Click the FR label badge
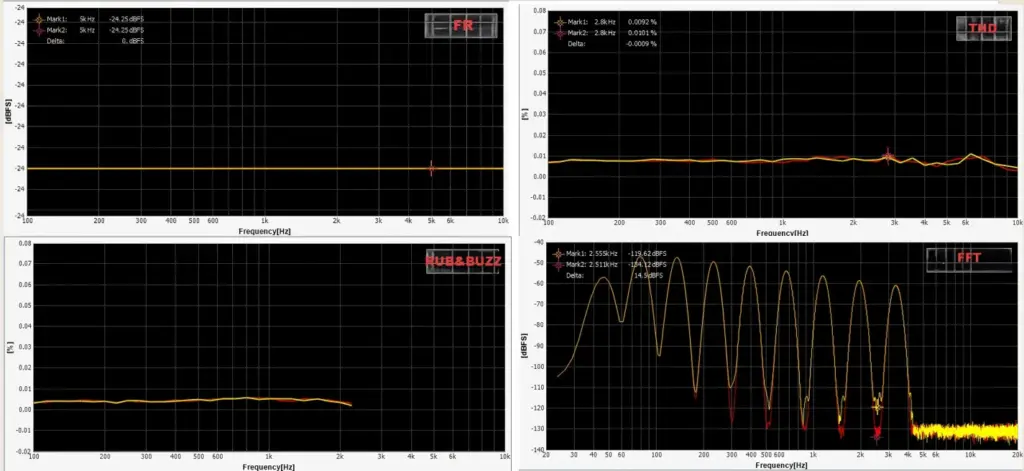 click(463, 26)
